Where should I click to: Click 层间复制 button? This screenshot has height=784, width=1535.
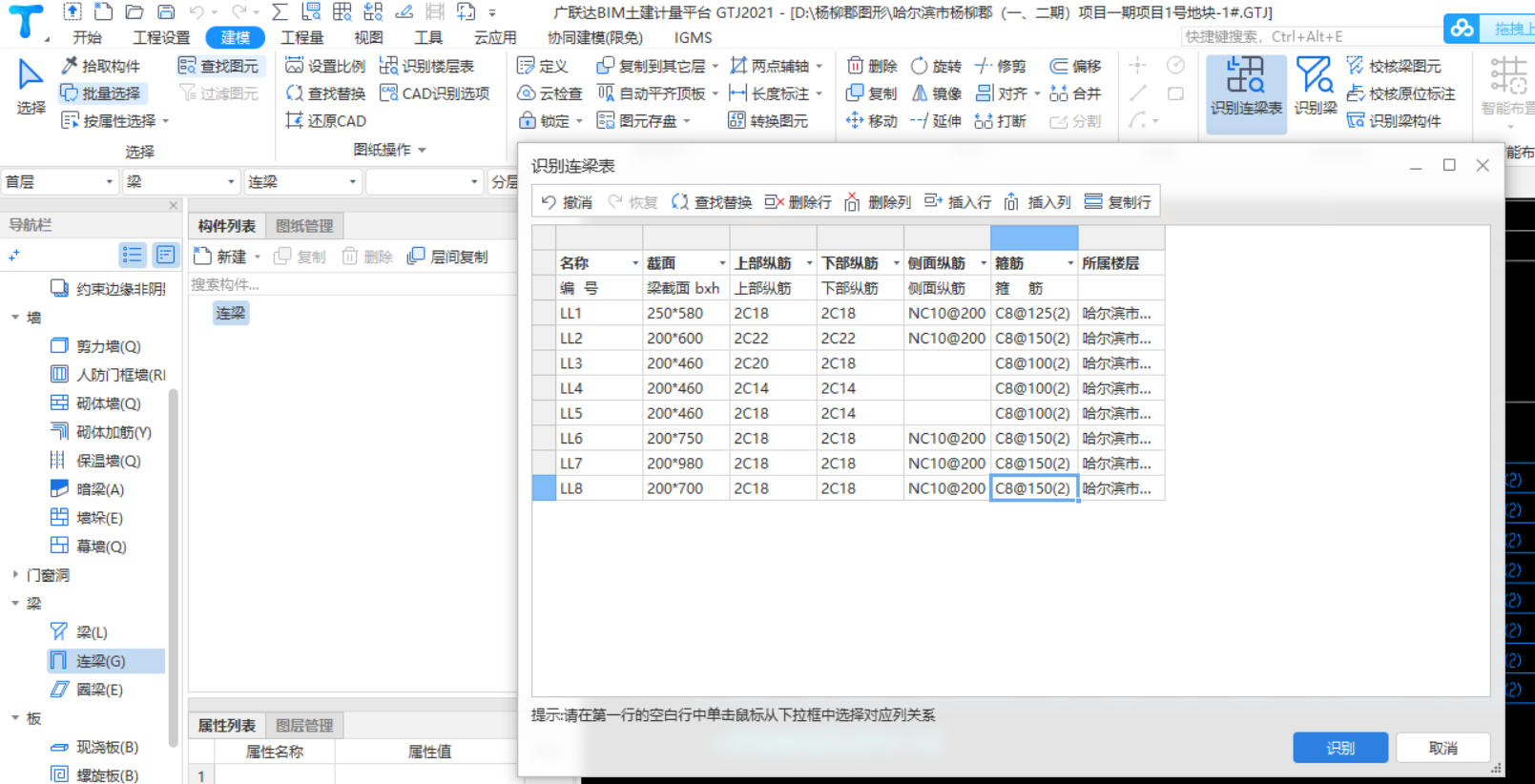(447, 257)
